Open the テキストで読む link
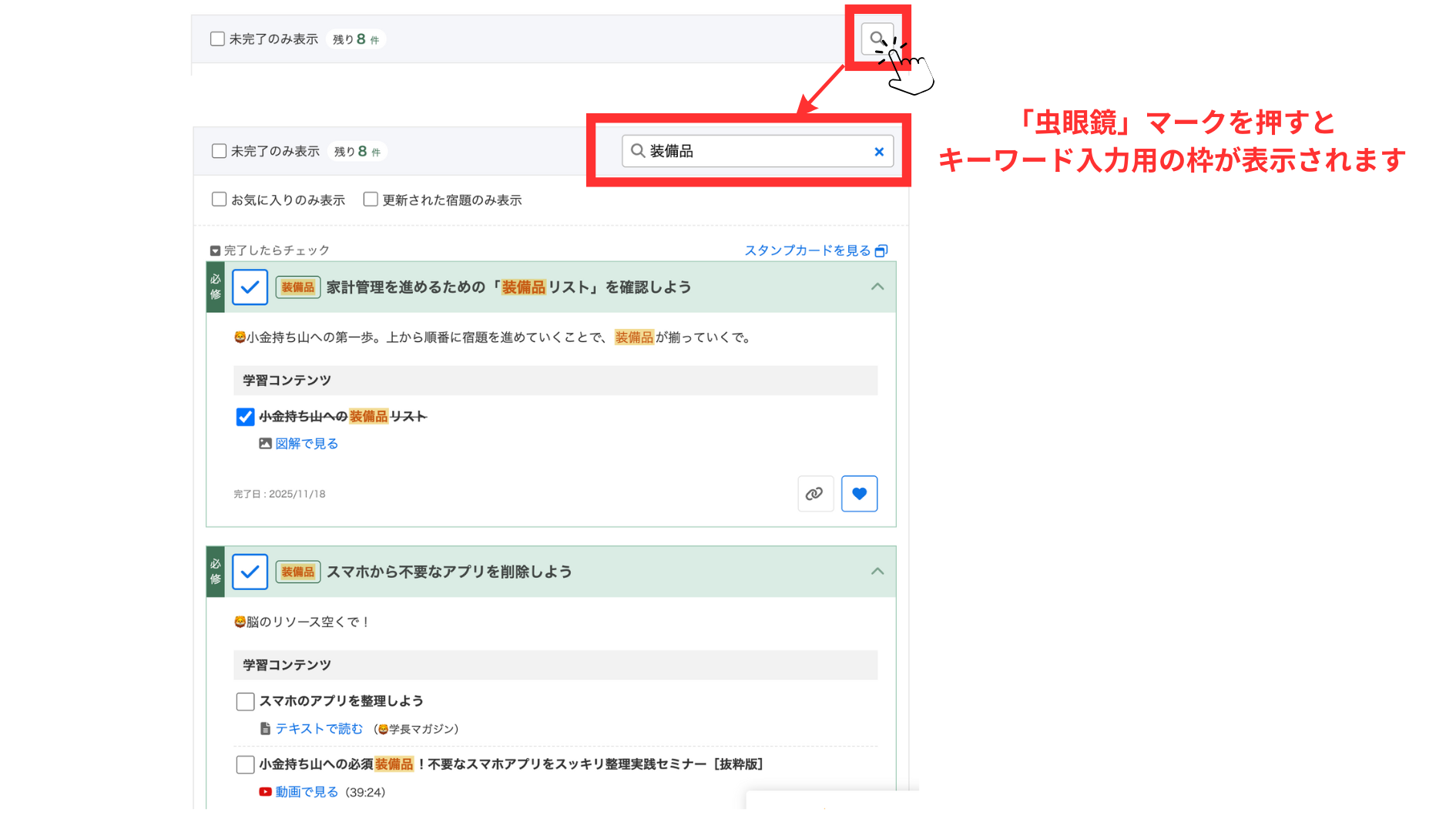 pyautogui.click(x=319, y=729)
